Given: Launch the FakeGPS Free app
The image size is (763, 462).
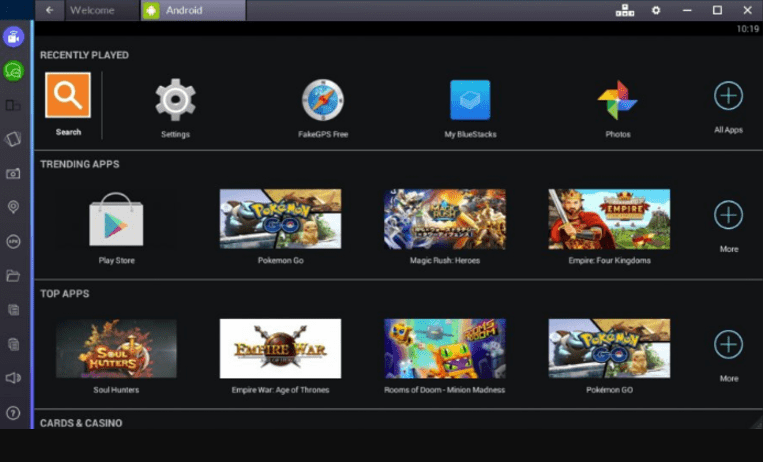Looking at the screenshot, I should click(323, 100).
